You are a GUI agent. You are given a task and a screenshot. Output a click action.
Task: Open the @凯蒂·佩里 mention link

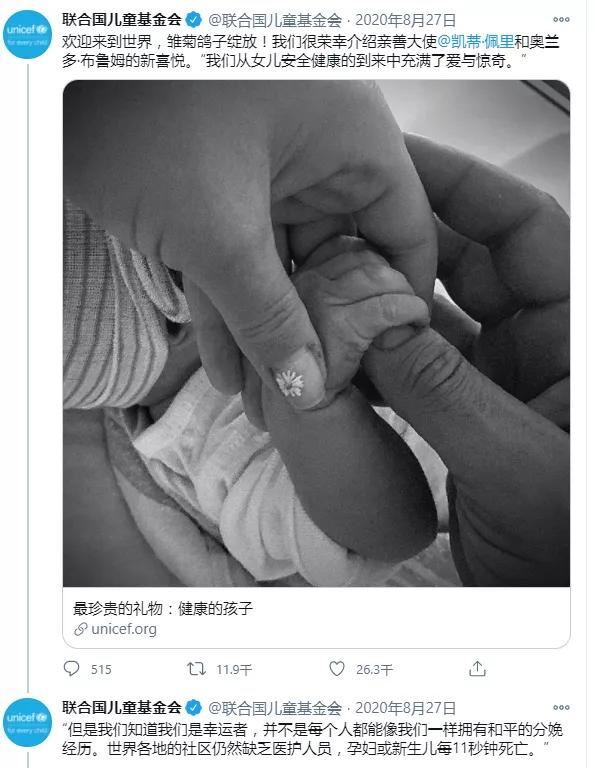click(x=475, y=41)
